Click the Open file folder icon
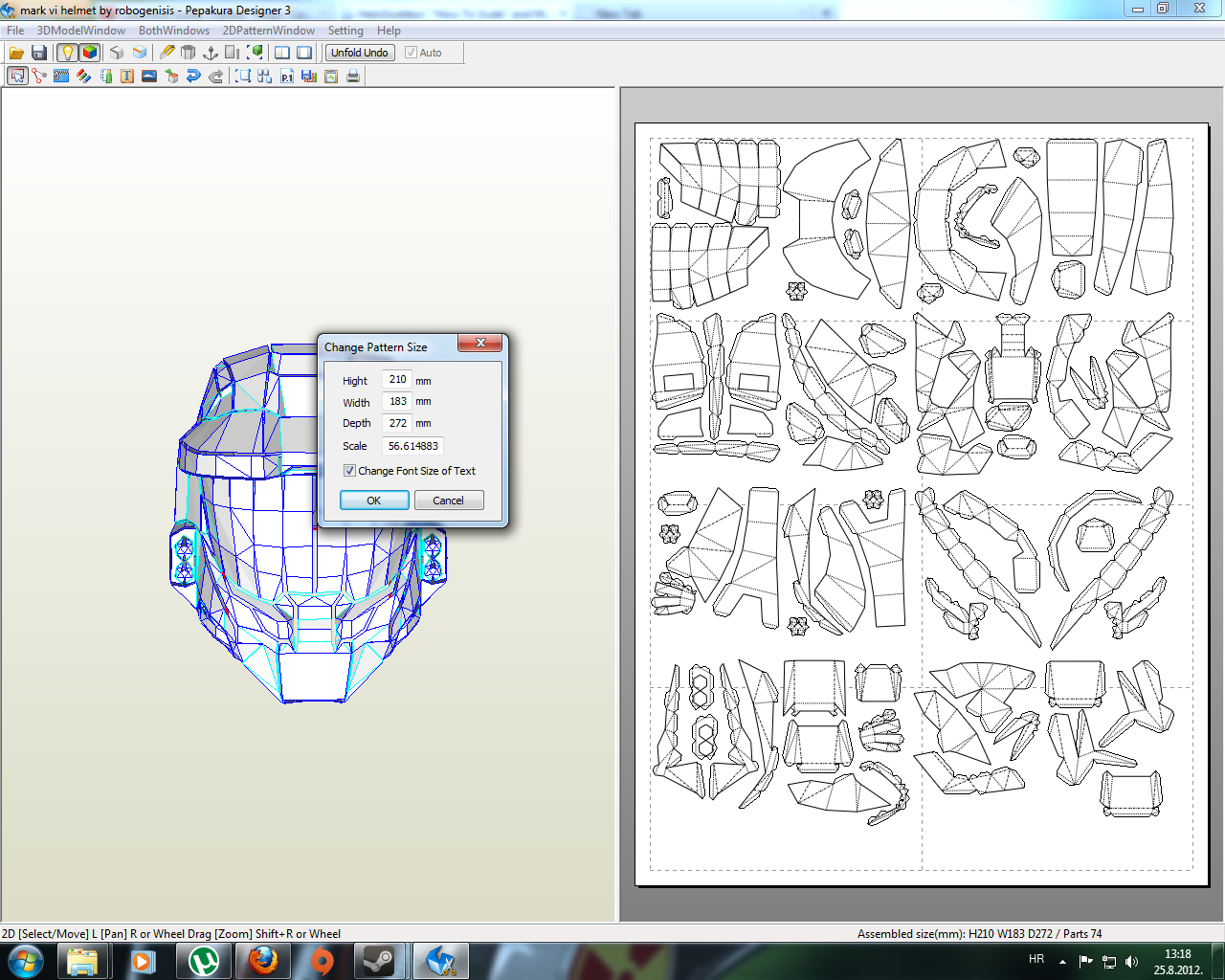Screen dimensions: 1225x980 coord(16,53)
